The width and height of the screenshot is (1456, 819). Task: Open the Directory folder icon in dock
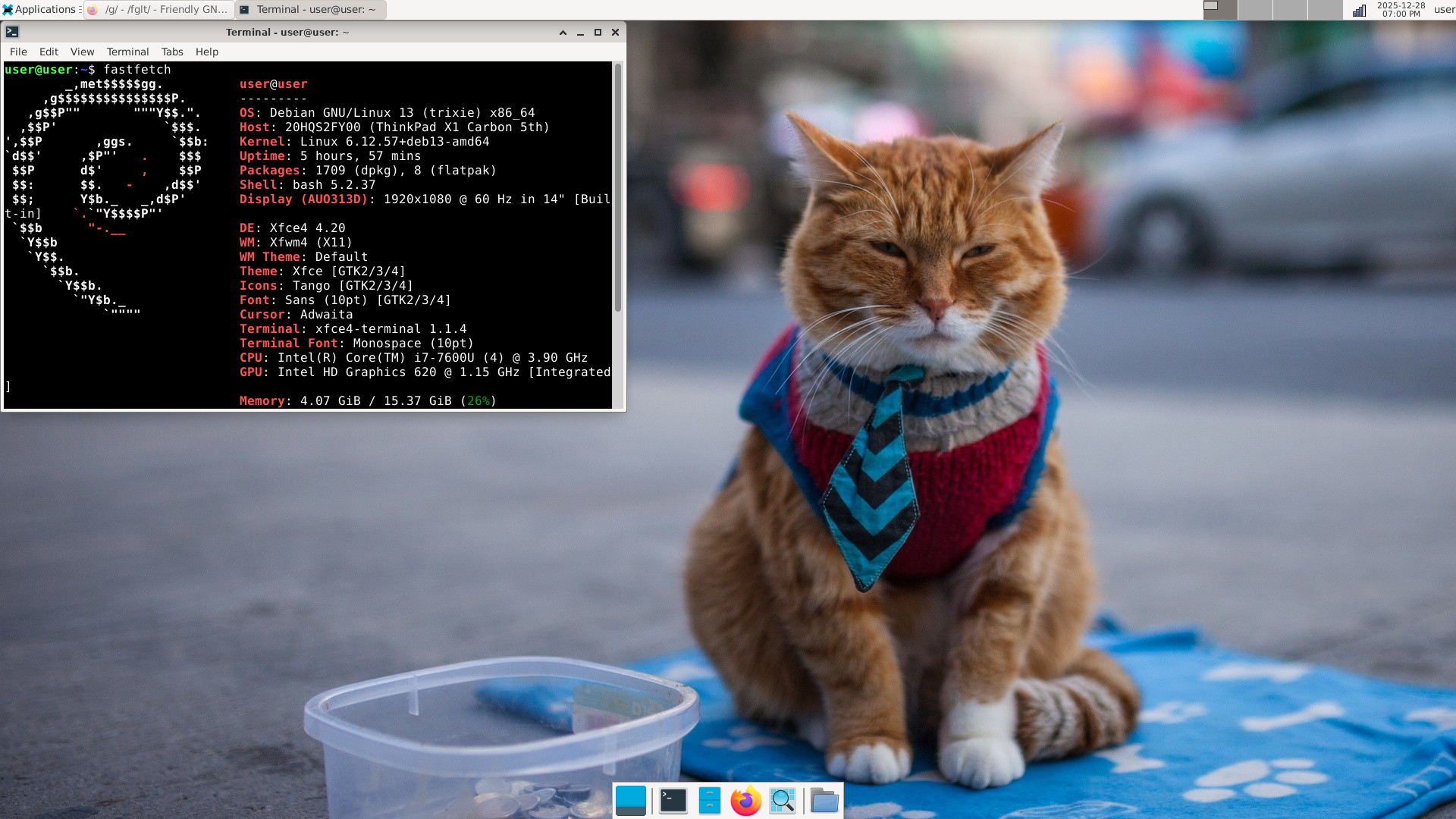[x=824, y=801]
